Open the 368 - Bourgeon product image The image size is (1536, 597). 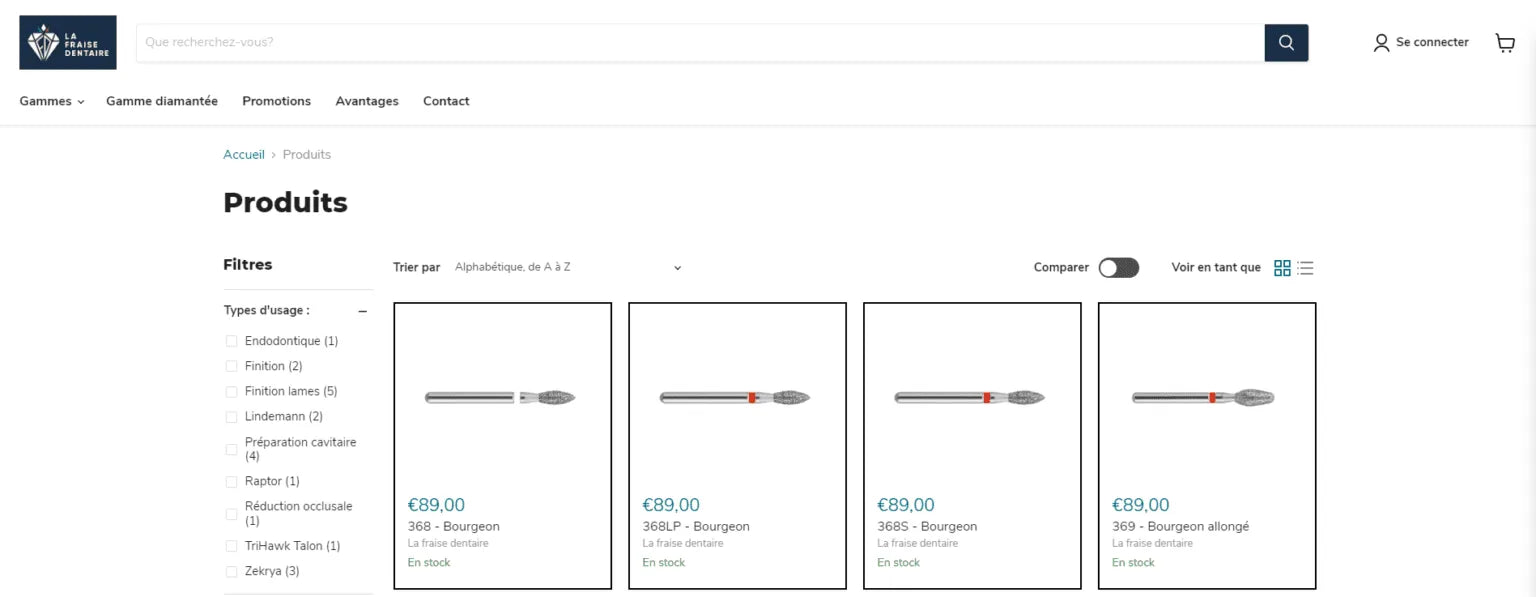pyautogui.click(x=502, y=397)
